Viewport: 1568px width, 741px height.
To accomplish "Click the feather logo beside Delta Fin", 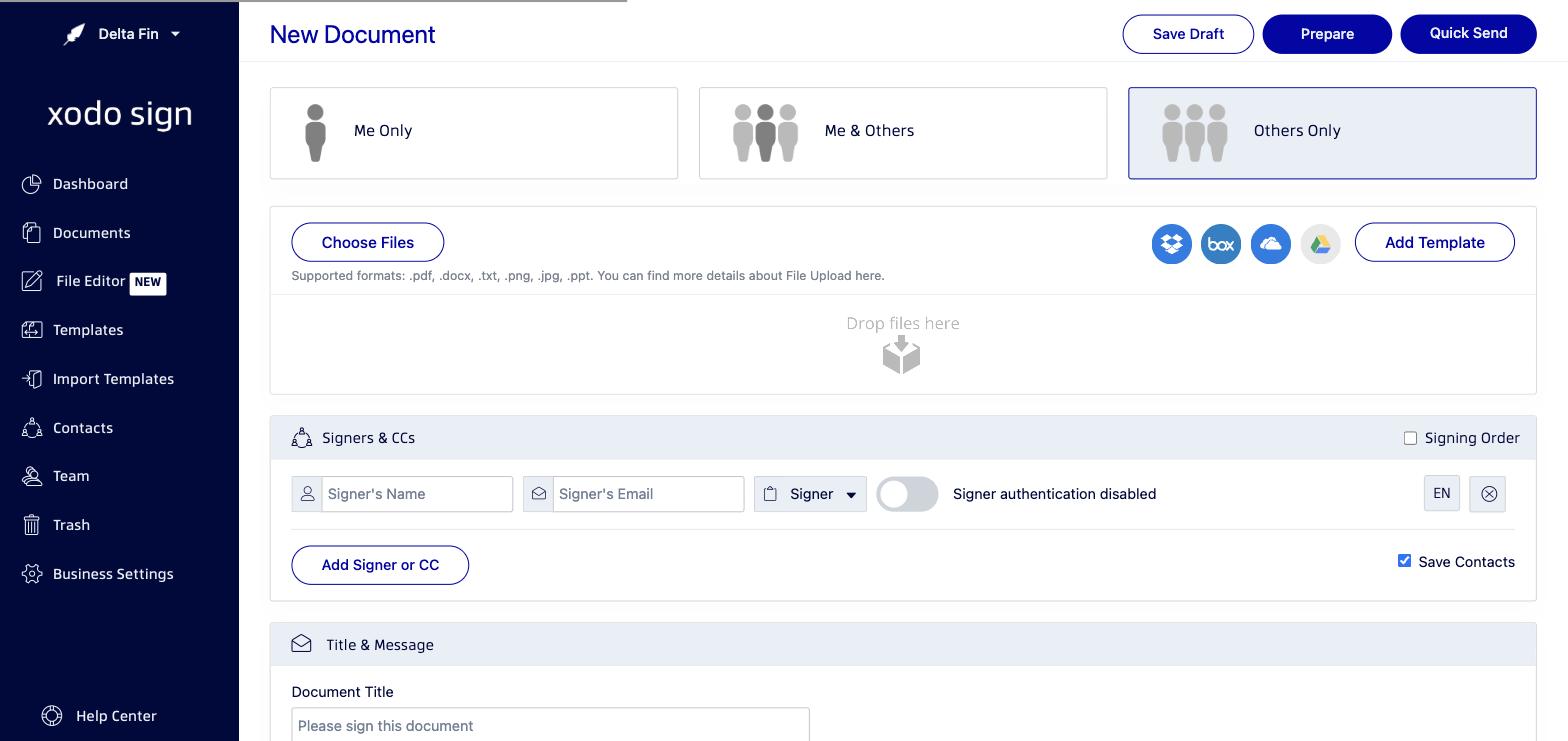I will click(x=75, y=34).
